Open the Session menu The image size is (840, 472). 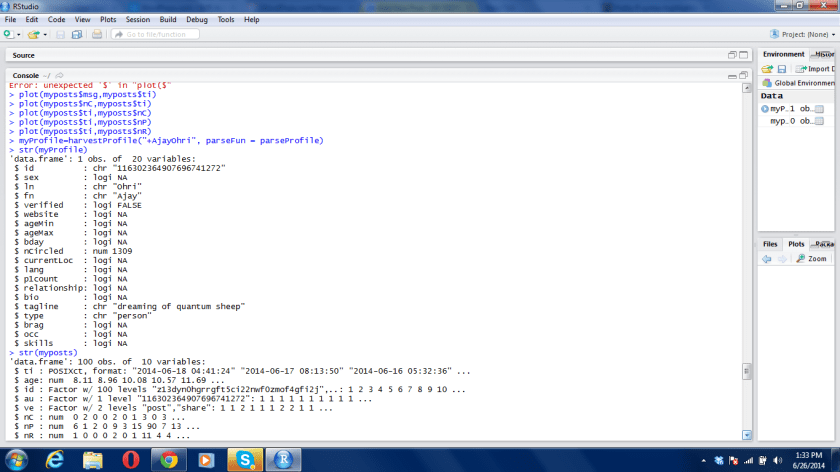click(x=138, y=19)
